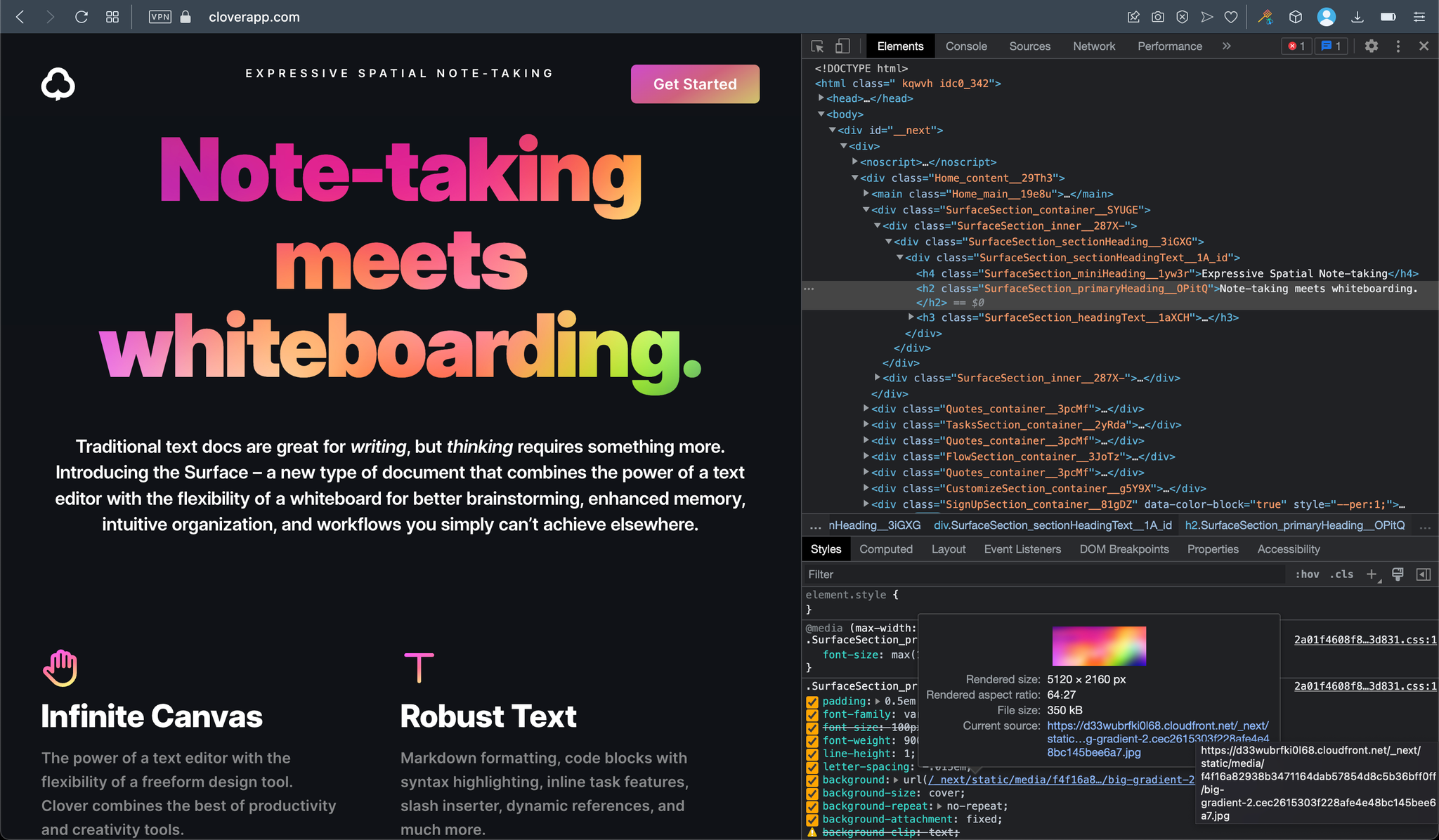
Task: Expand the h3 SurfaceSection_headingText node
Action: (911, 317)
